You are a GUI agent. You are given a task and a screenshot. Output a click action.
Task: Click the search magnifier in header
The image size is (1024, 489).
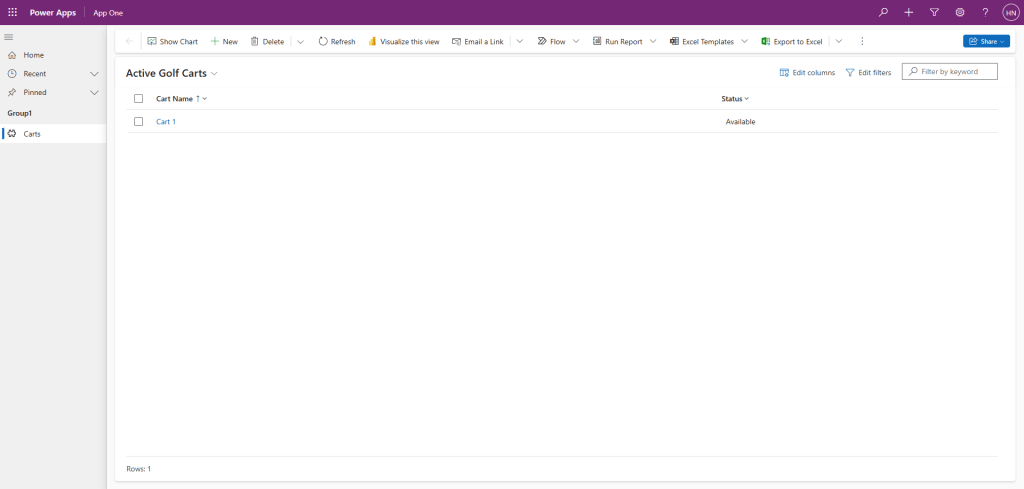click(x=883, y=12)
